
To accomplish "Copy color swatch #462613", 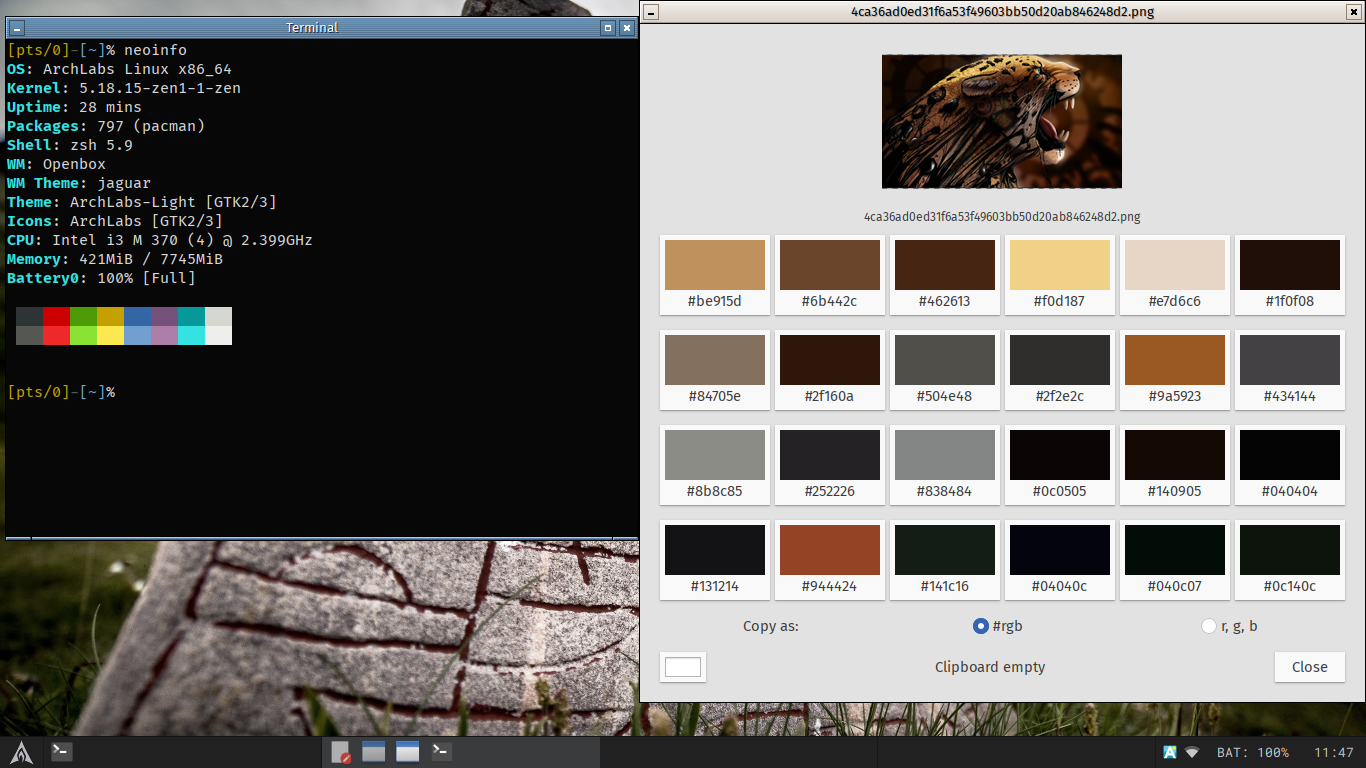I will 945,275.
